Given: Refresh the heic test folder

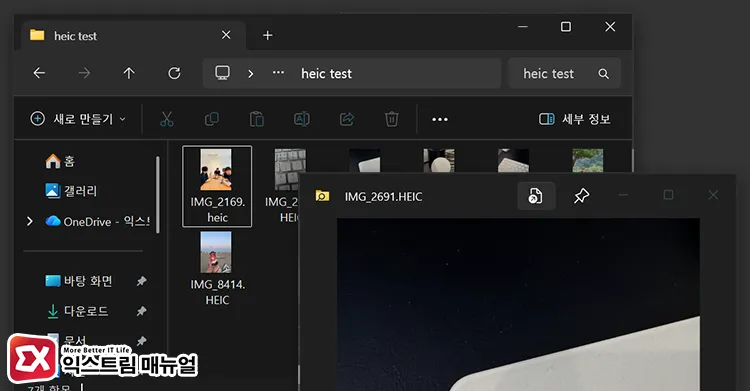Looking at the screenshot, I should pos(174,73).
